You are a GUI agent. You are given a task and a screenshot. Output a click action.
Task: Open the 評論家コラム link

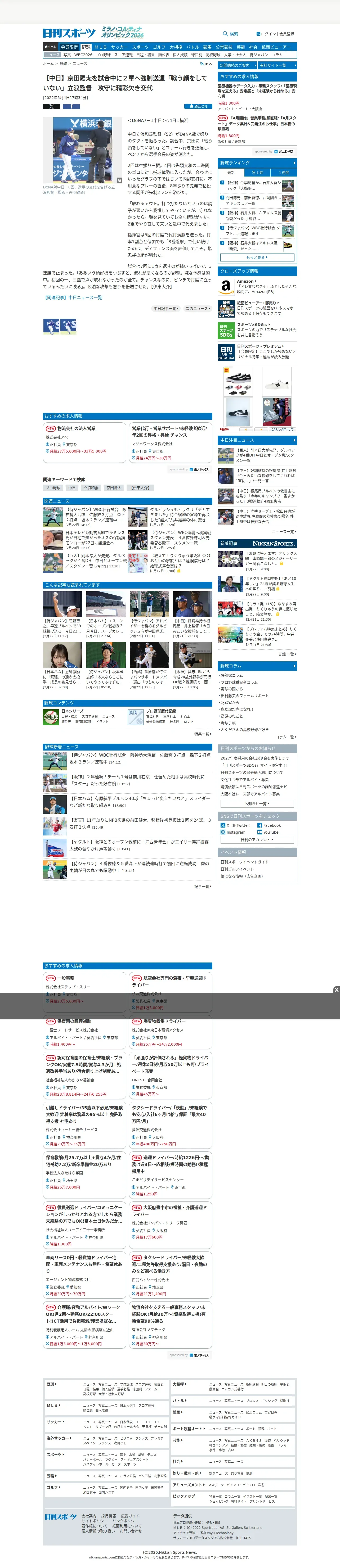click(x=231, y=675)
